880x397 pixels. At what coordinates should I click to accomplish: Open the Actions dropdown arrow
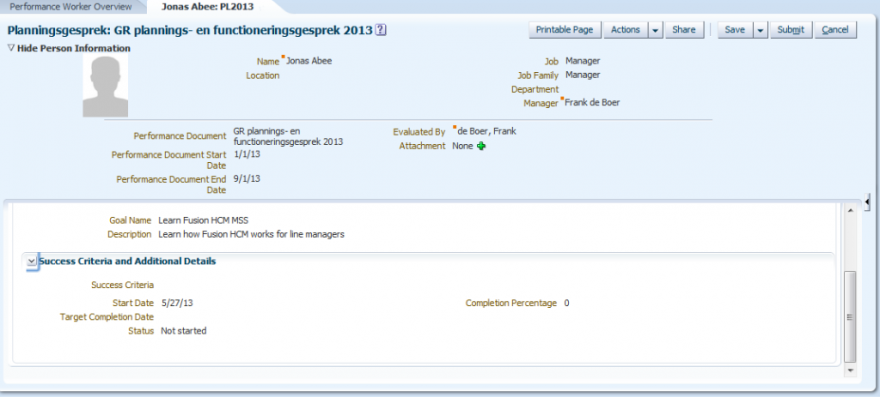coord(656,30)
